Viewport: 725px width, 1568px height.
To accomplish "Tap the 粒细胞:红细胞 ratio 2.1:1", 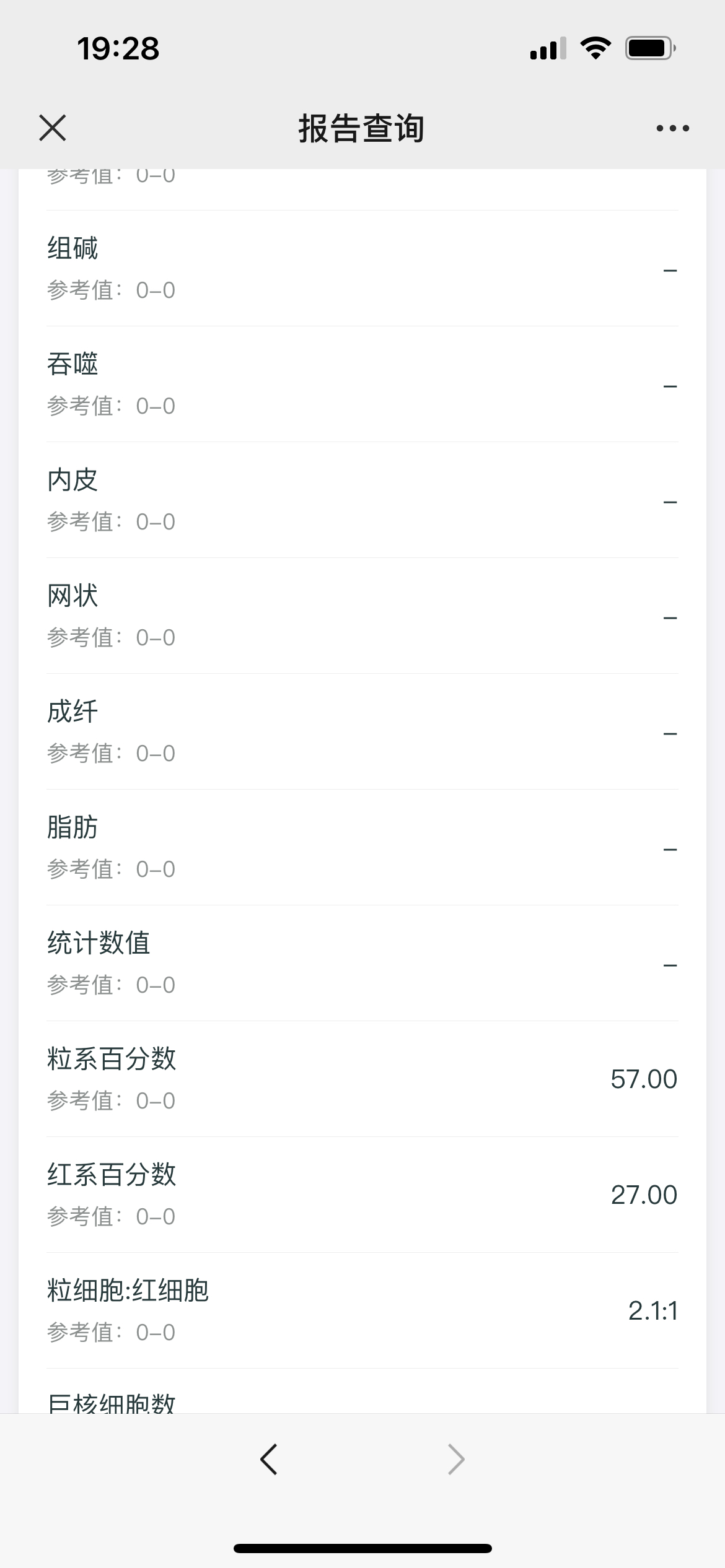I will click(652, 1311).
